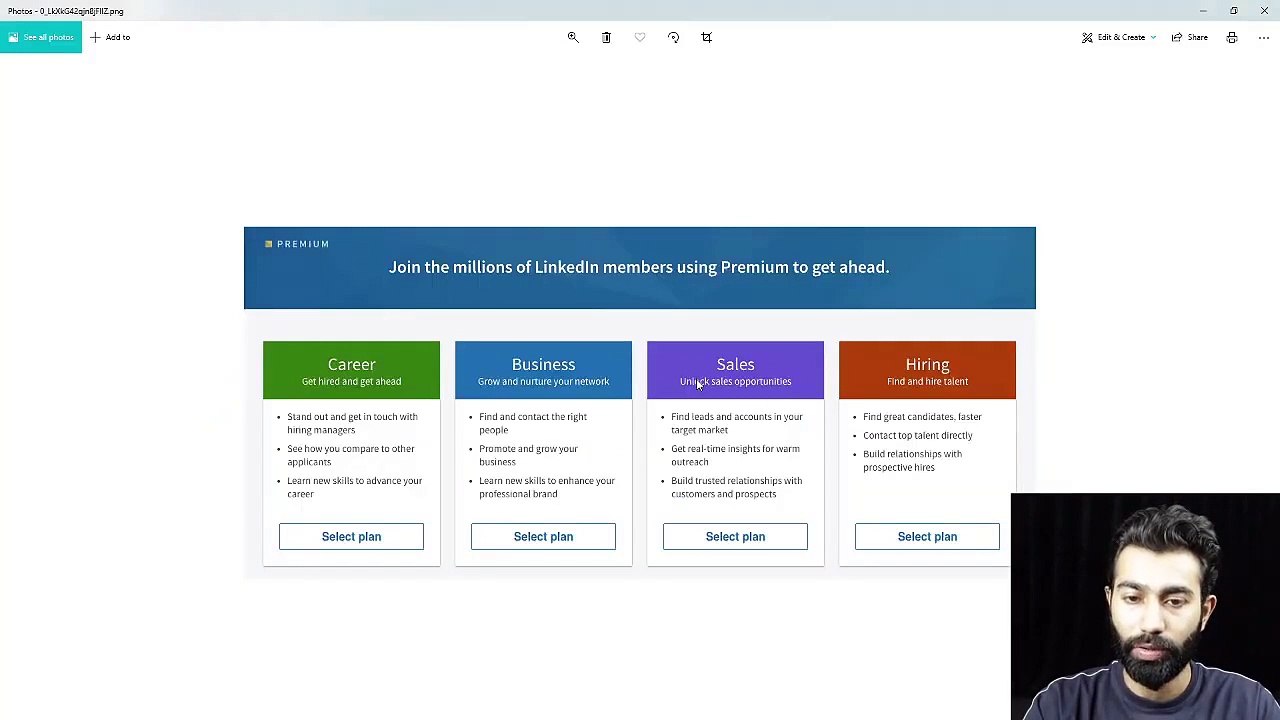Click the blue Business plan header

pyautogui.click(x=543, y=370)
